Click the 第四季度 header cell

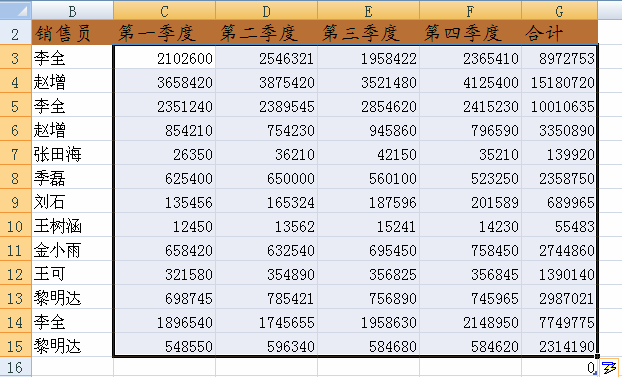pyautogui.click(x=470, y=33)
